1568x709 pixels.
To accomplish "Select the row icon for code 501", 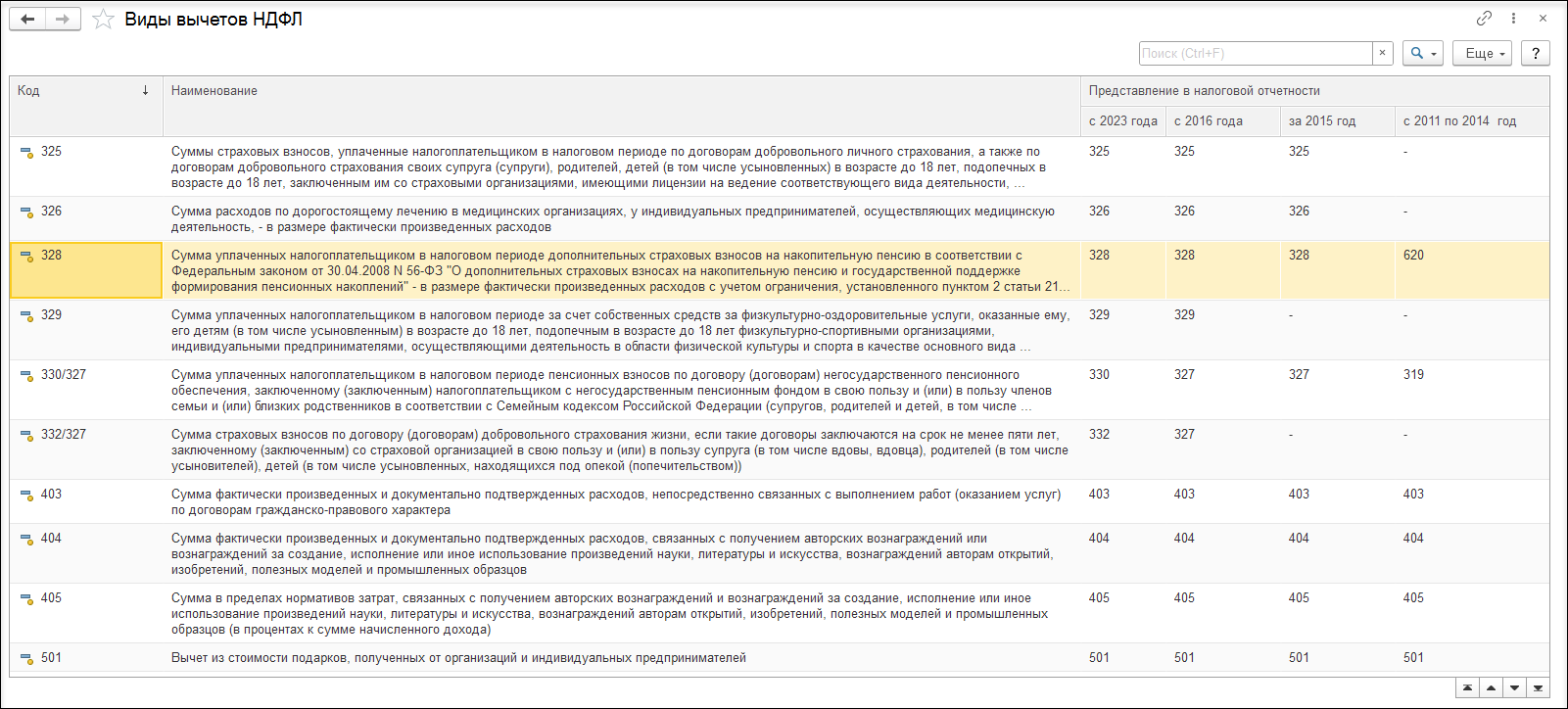I will coord(27,659).
